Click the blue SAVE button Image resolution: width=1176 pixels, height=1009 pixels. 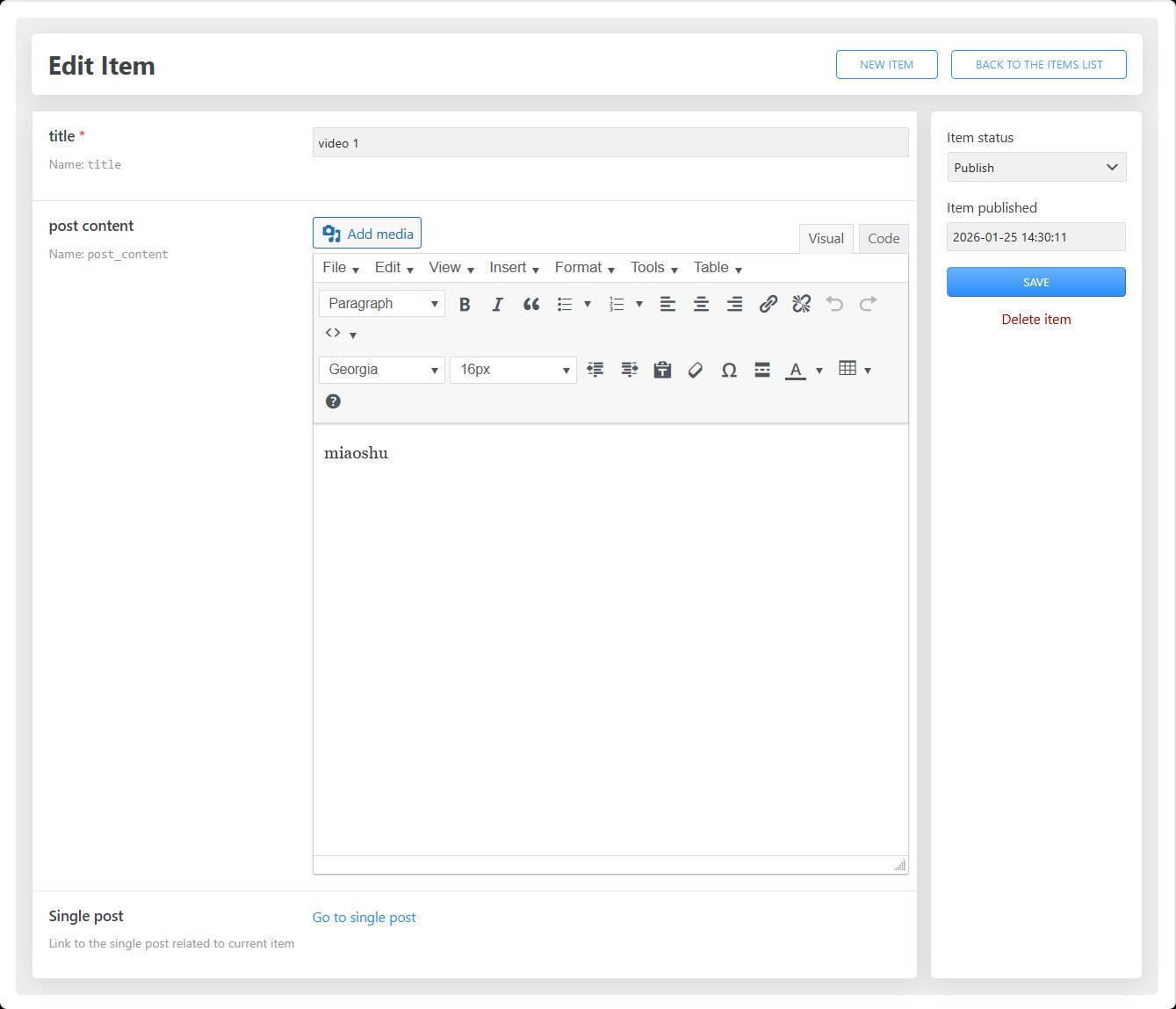tap(1036, 282)
